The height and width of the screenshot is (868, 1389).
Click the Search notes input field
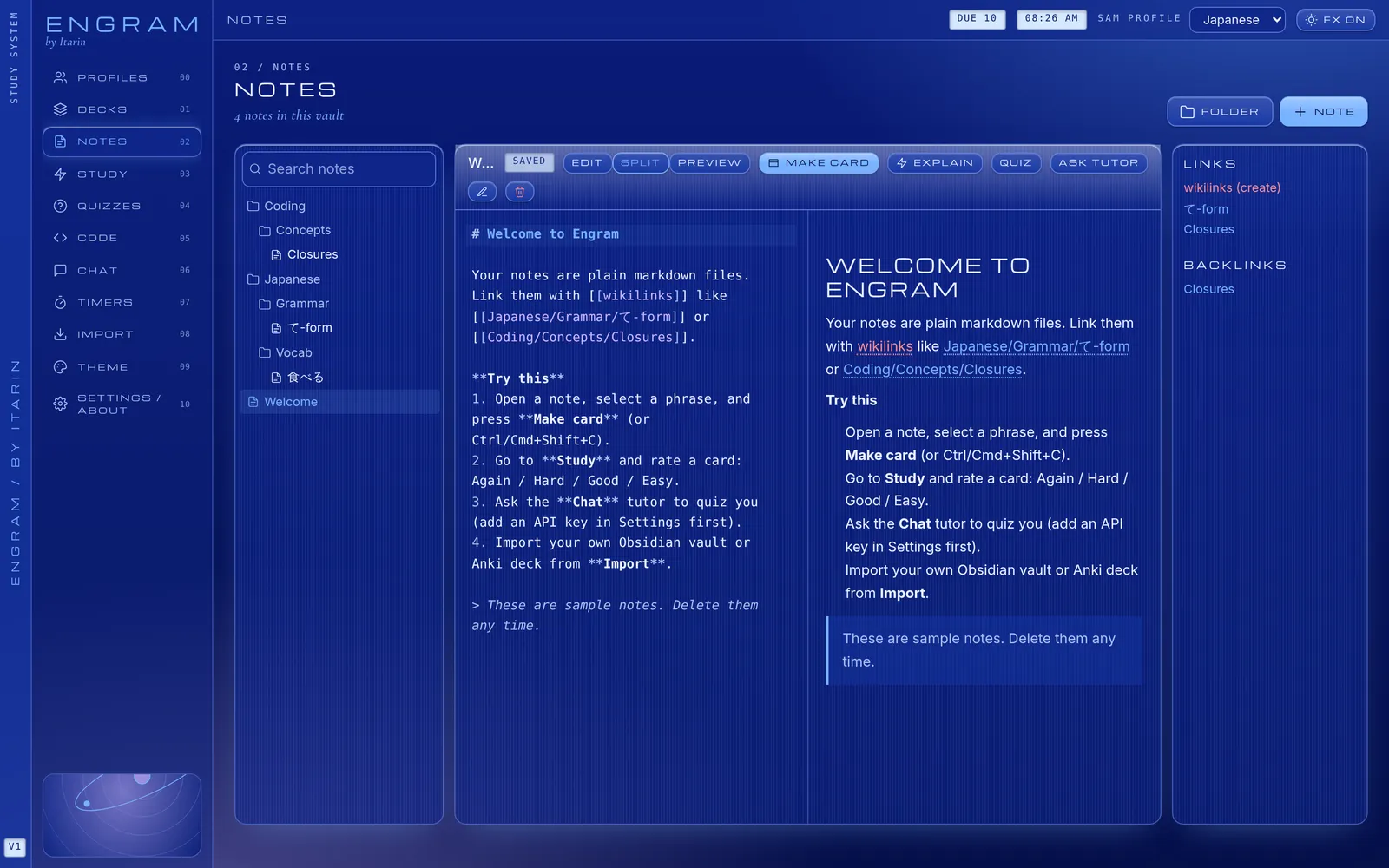click(x=339, y=169)
